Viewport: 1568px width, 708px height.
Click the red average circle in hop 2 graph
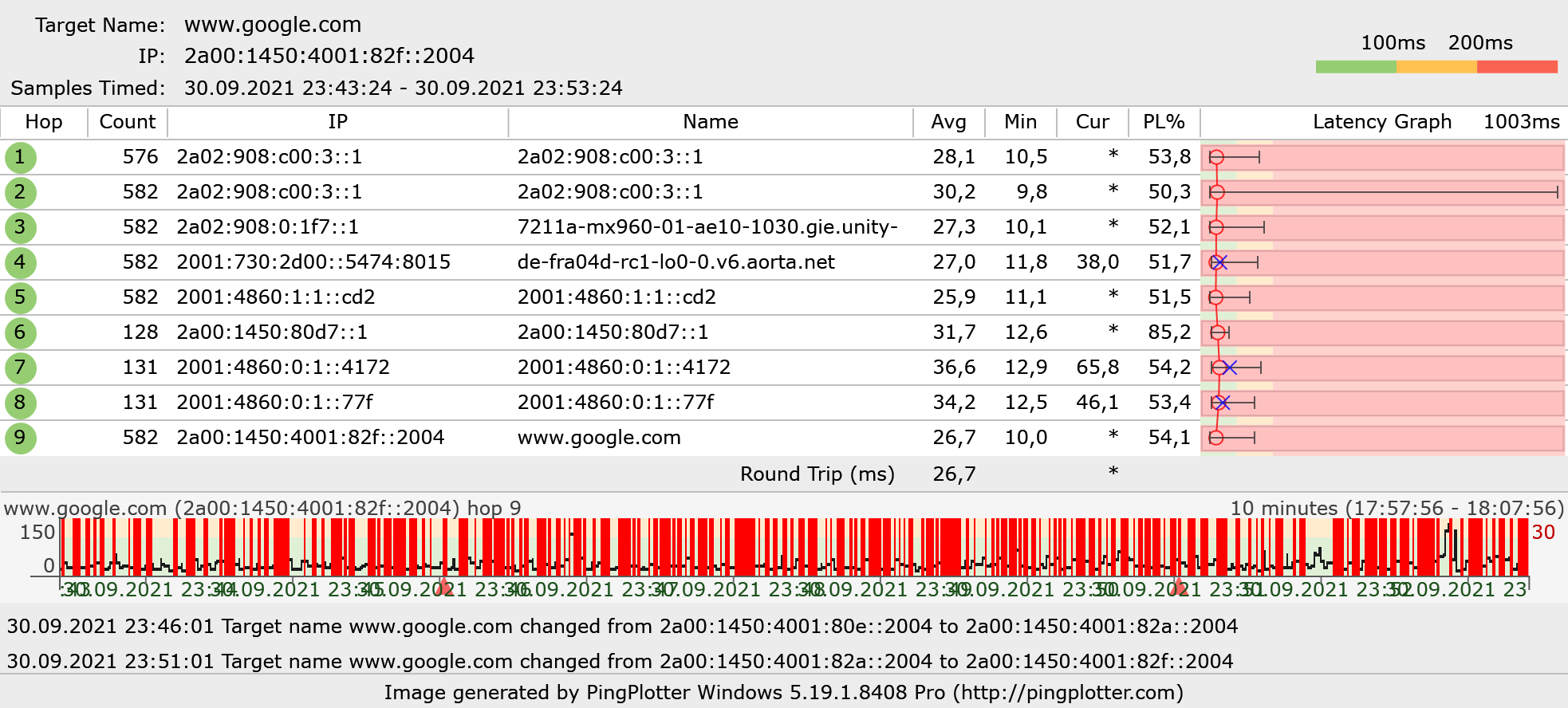point(1217,192)
